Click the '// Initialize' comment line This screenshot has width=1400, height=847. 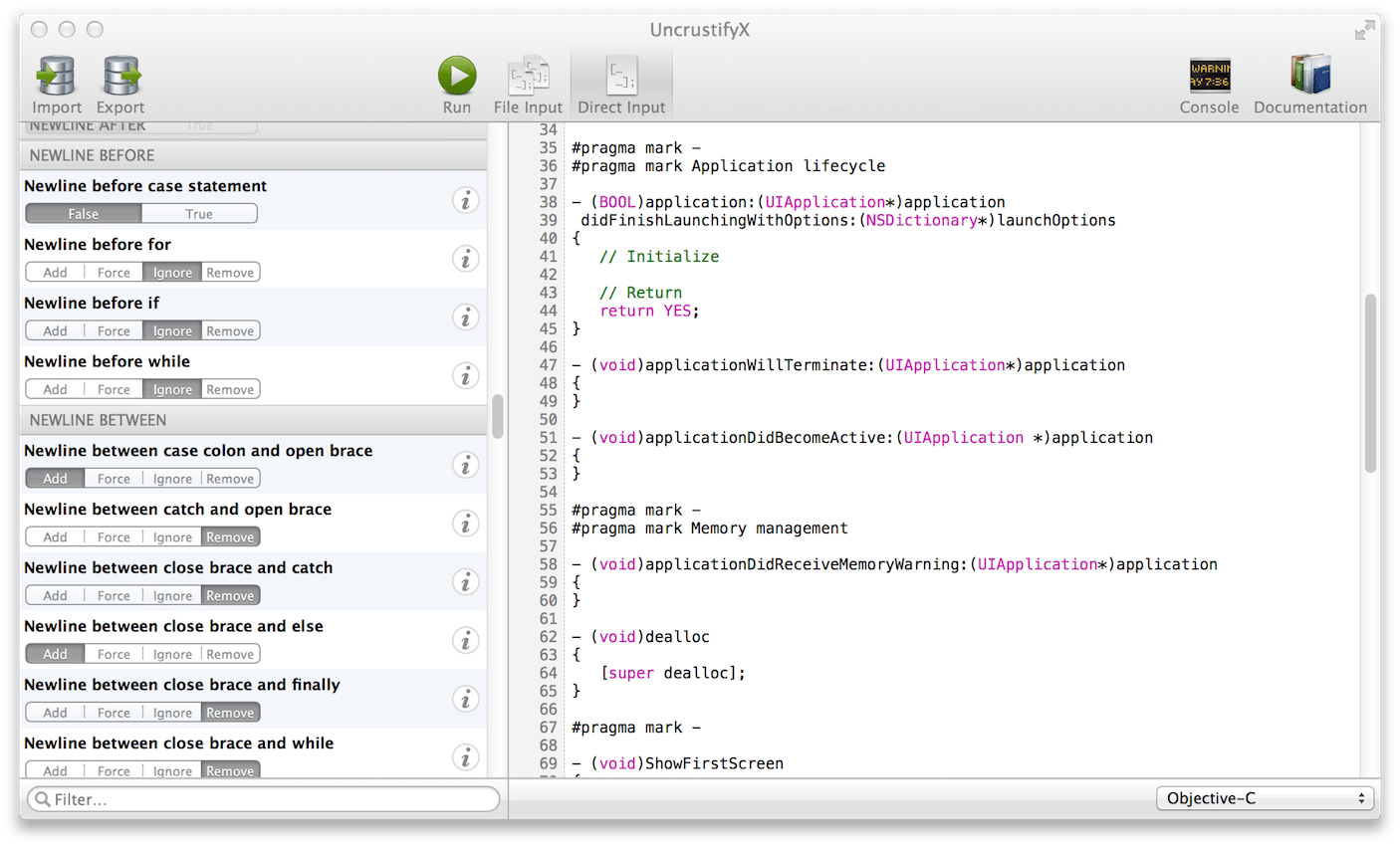click(x=659, y=257)
